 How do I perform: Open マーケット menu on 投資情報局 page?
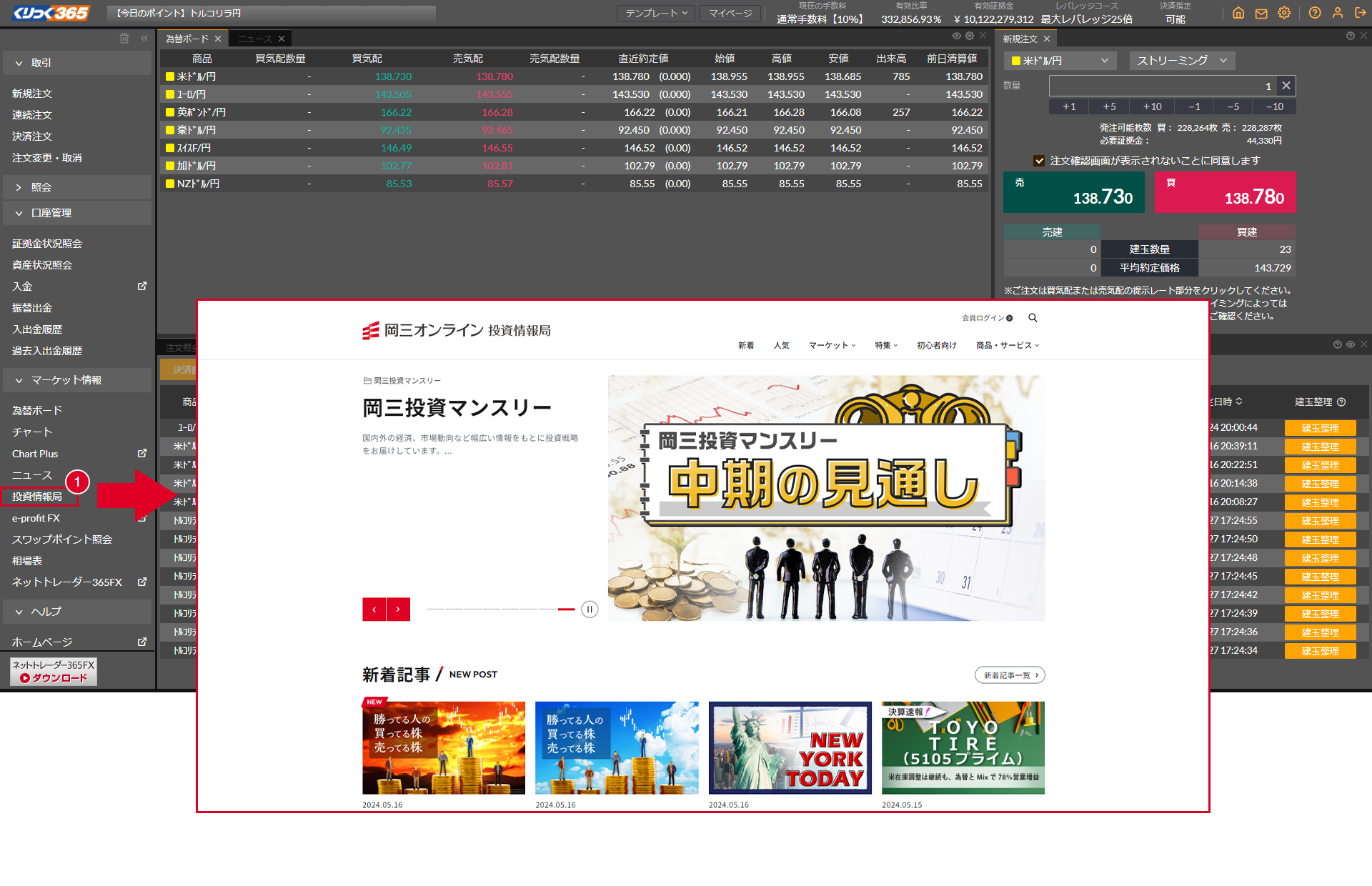coord(832,345)
